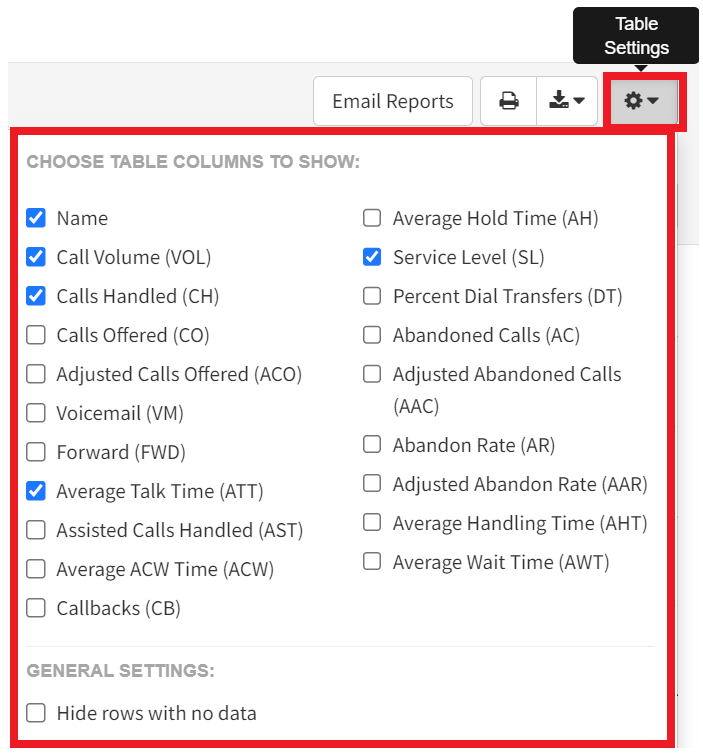The height and width of the screenshot is (755, 703).
Task: Show Abandoned Calls (AC) column
Action: 372,335
